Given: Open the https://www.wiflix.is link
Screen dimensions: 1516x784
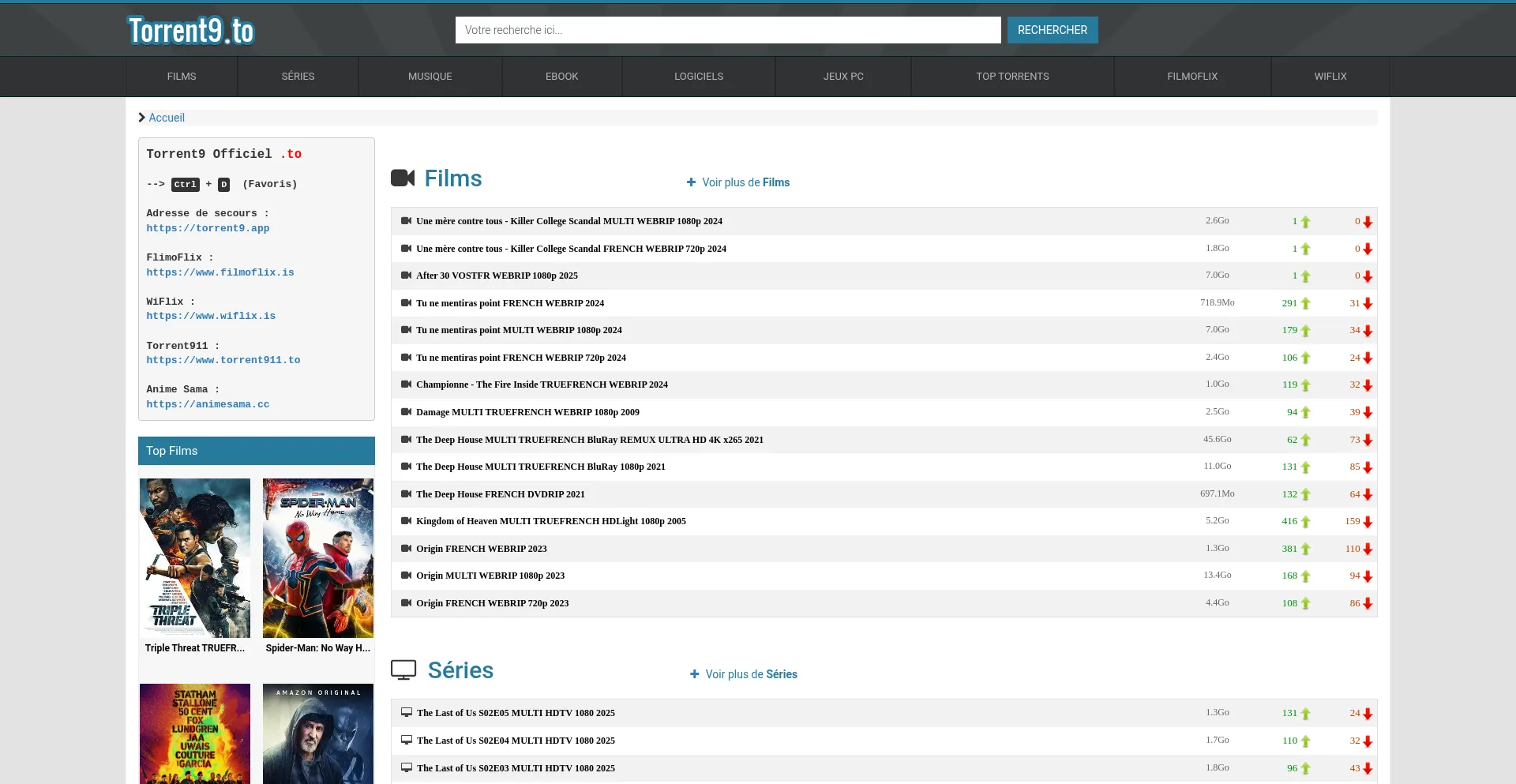Looking at the screenshot, I should (x=211, y=316).
